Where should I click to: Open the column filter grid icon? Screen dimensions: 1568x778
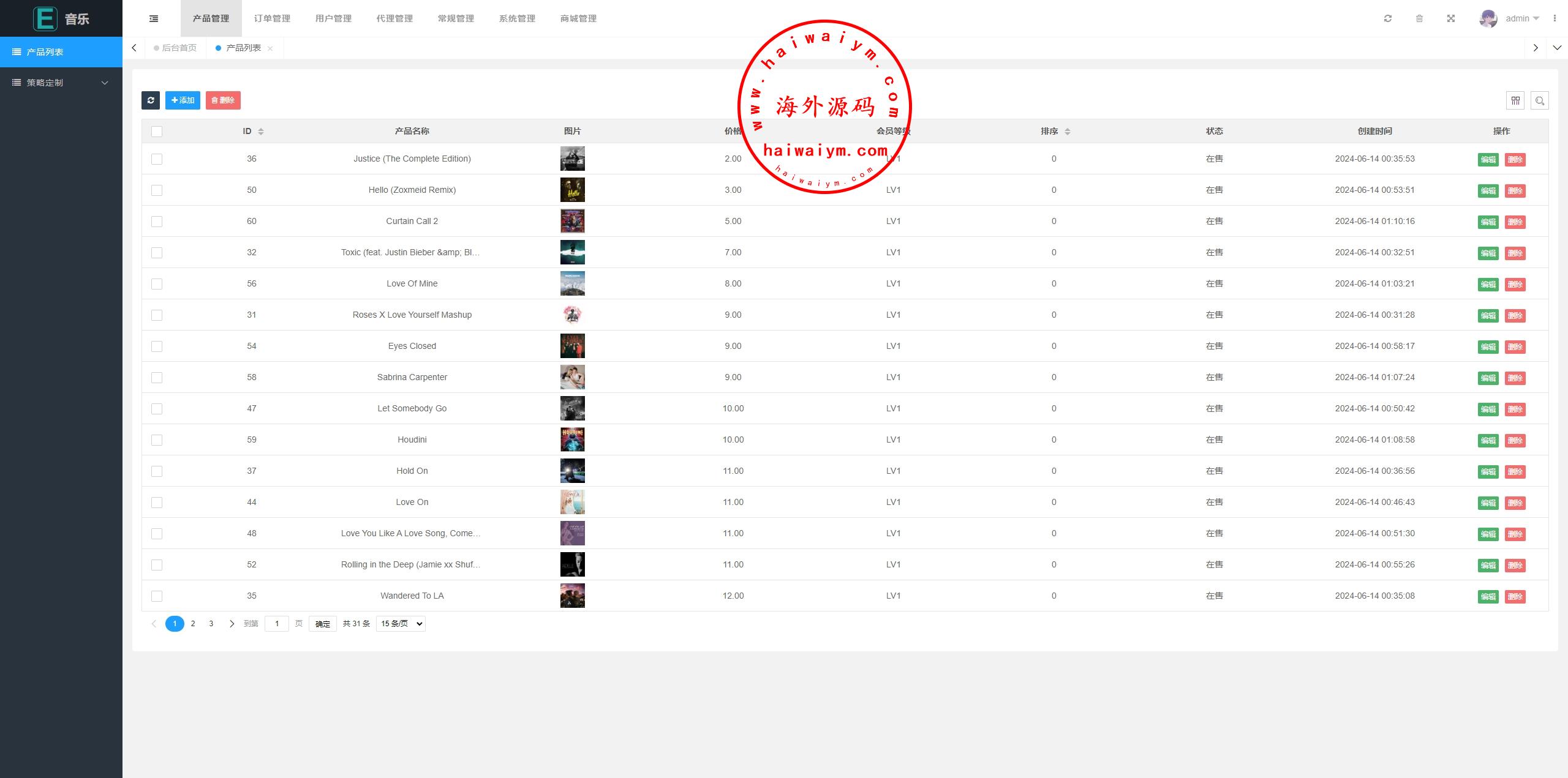click(1515, 100)
